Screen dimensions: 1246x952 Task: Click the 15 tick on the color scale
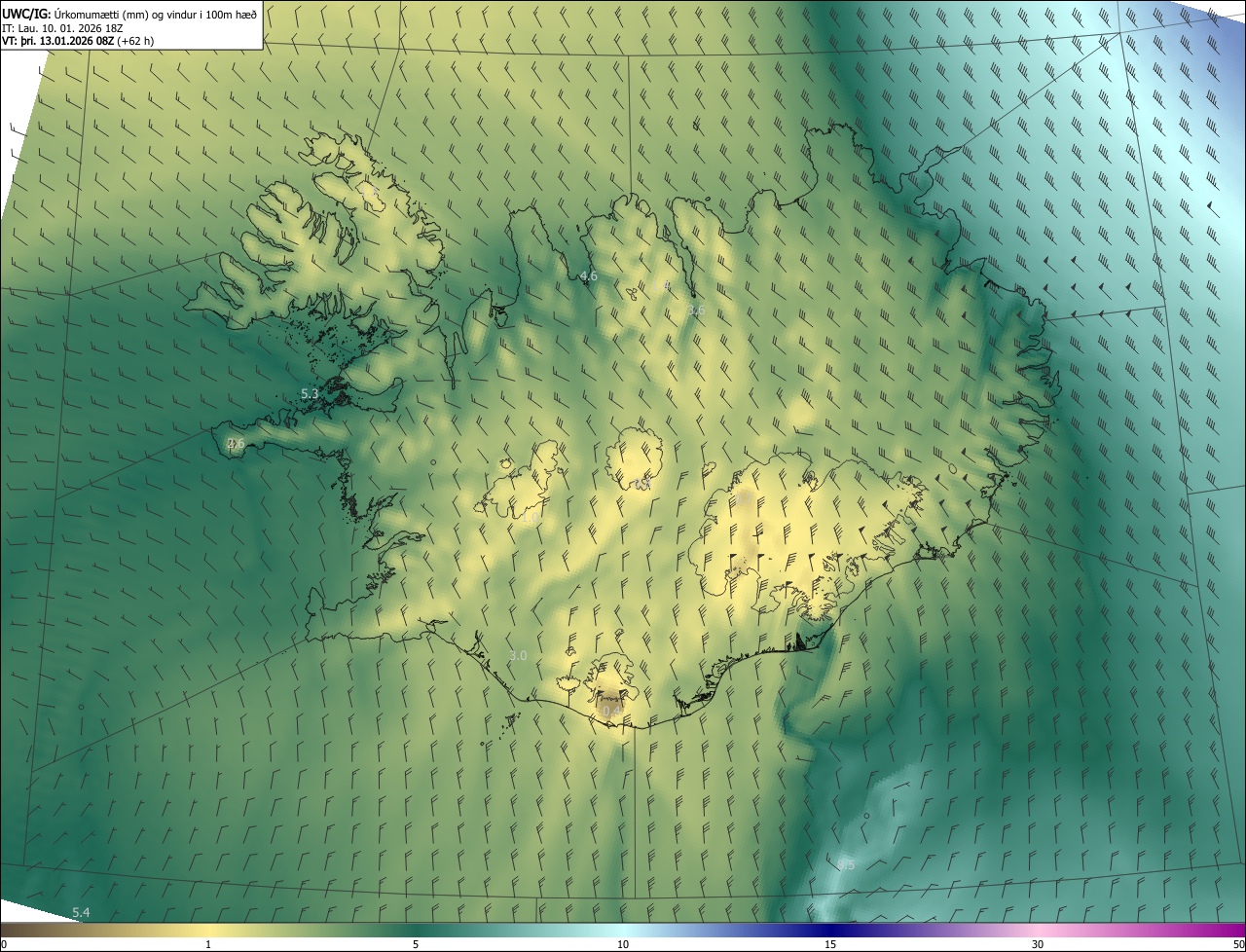[830, 944]
